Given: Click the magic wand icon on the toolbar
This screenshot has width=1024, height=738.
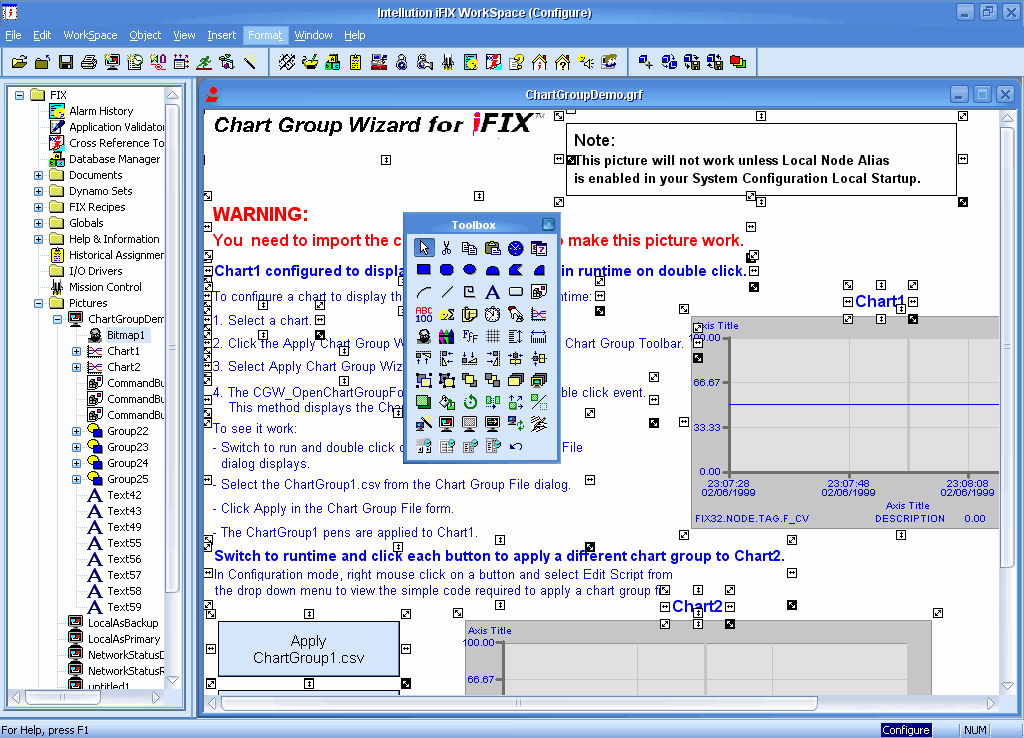Looking at the screenshot, I should (250, 62).
